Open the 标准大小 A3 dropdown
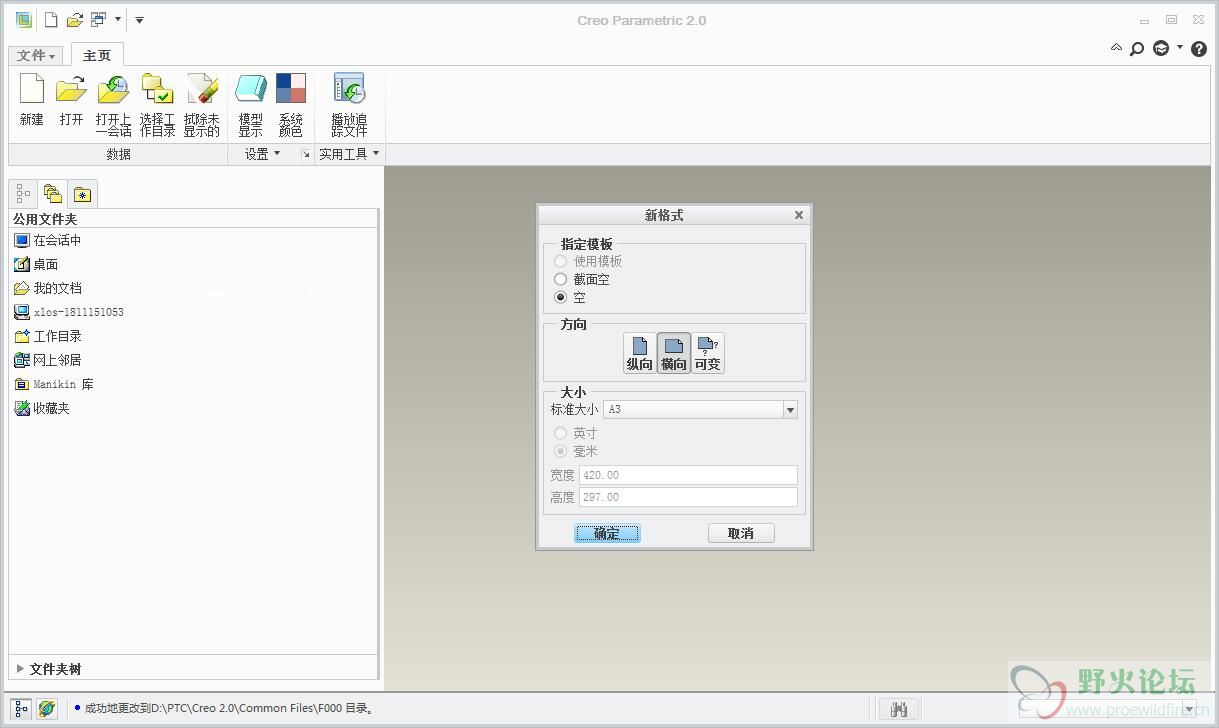 790,409
